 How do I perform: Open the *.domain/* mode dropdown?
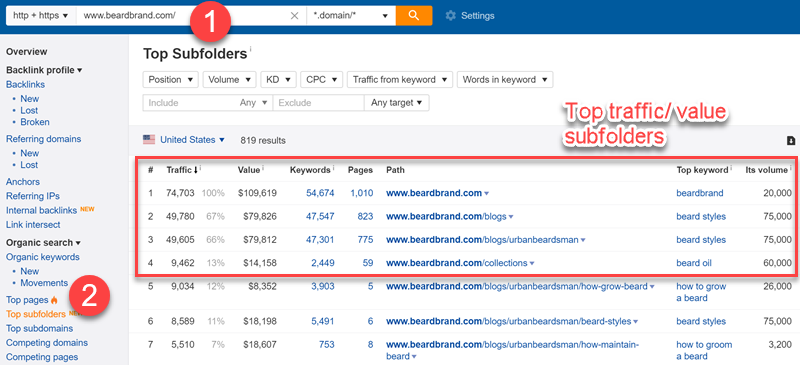pyautogui.click(x=351, y=16)
